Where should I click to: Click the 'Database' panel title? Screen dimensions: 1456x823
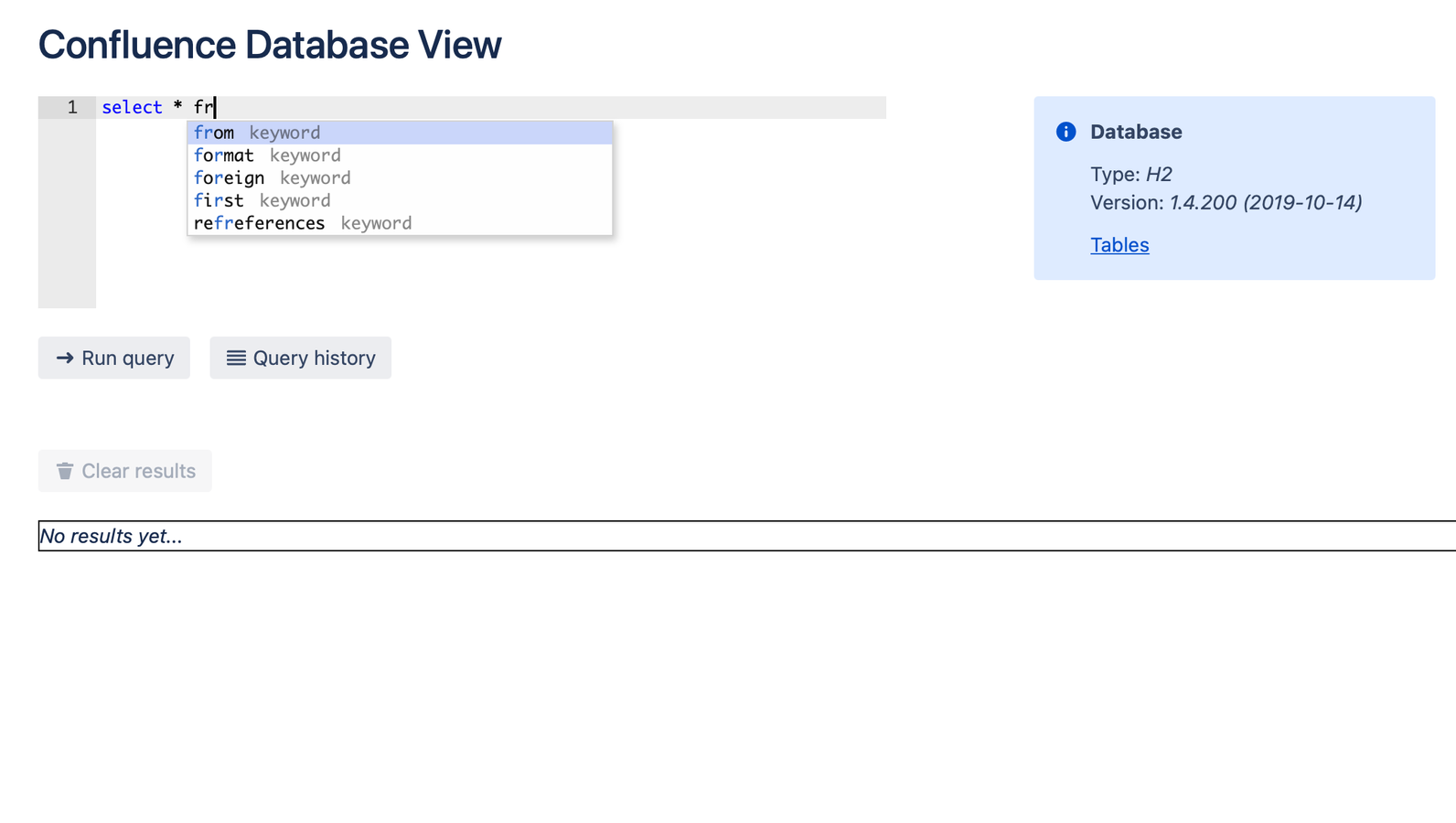pos(1136,132)
